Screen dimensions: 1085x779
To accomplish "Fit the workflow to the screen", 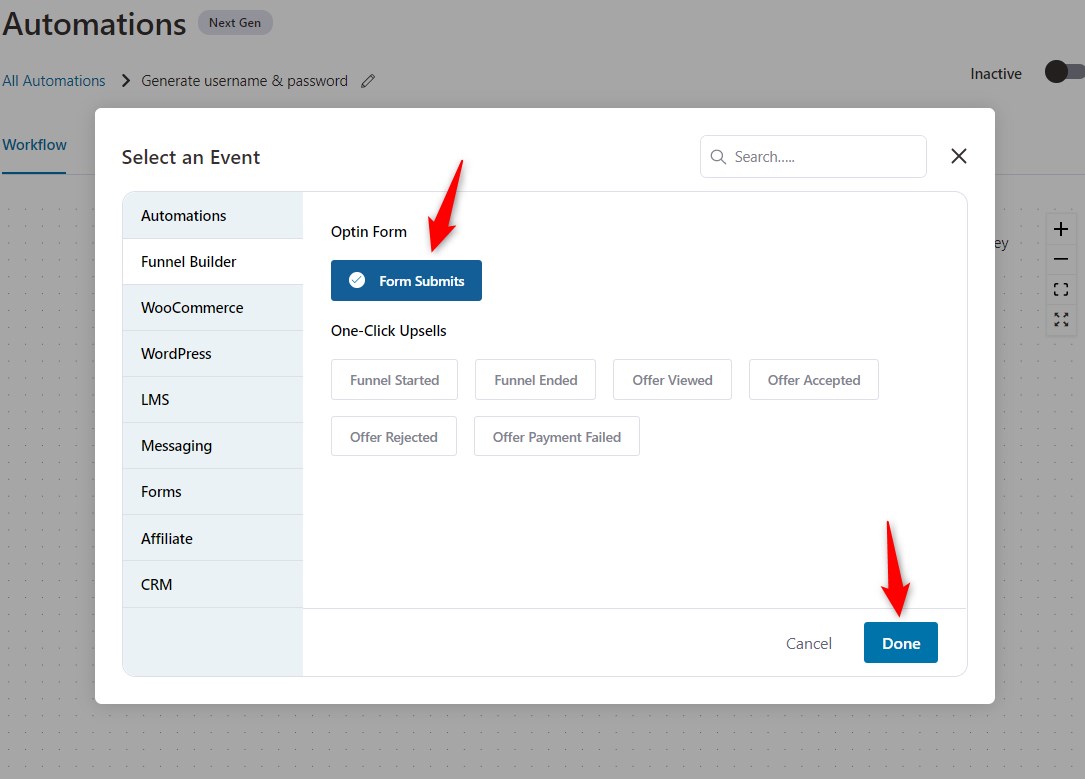I will [x=1060, y=289].
